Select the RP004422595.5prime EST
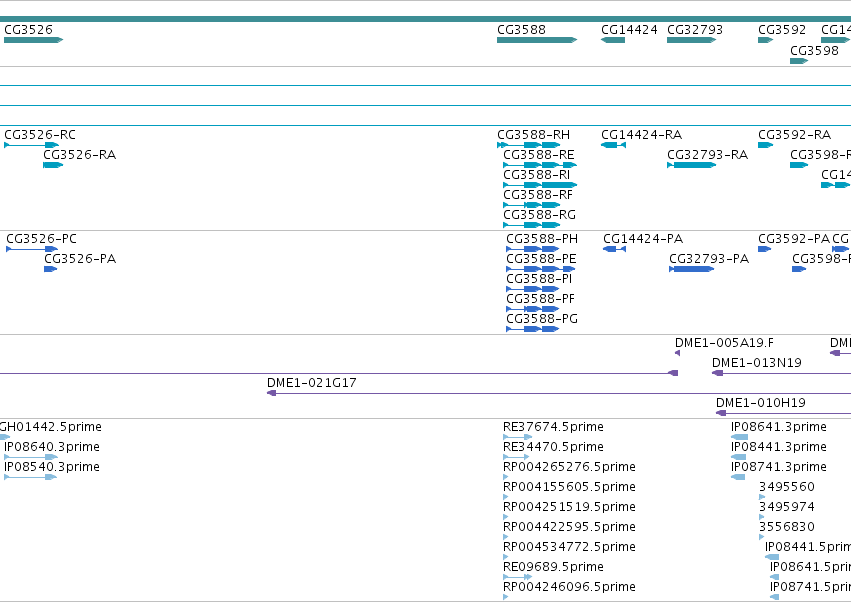 click(x=506, y=538)
